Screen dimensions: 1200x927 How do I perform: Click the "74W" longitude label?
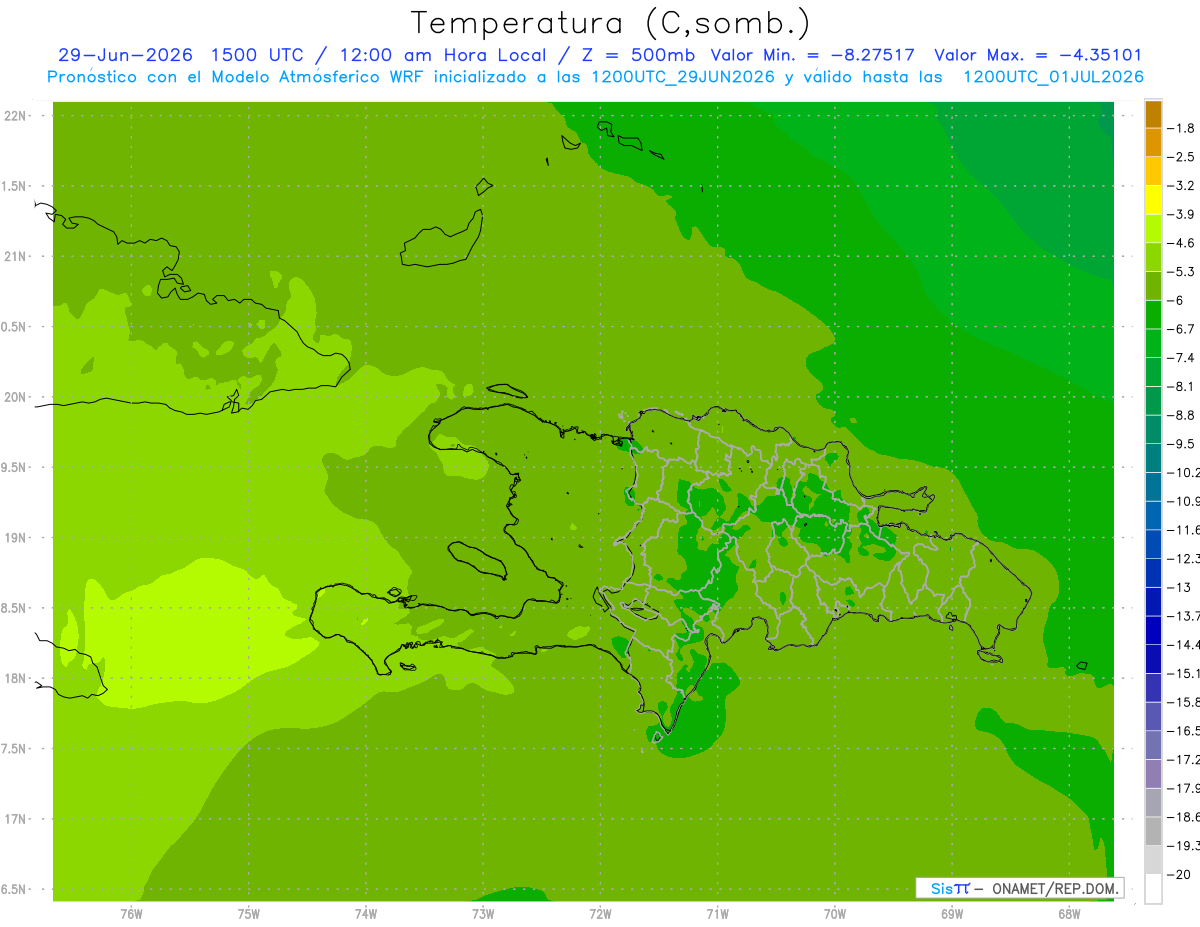(x=365, y=914)
